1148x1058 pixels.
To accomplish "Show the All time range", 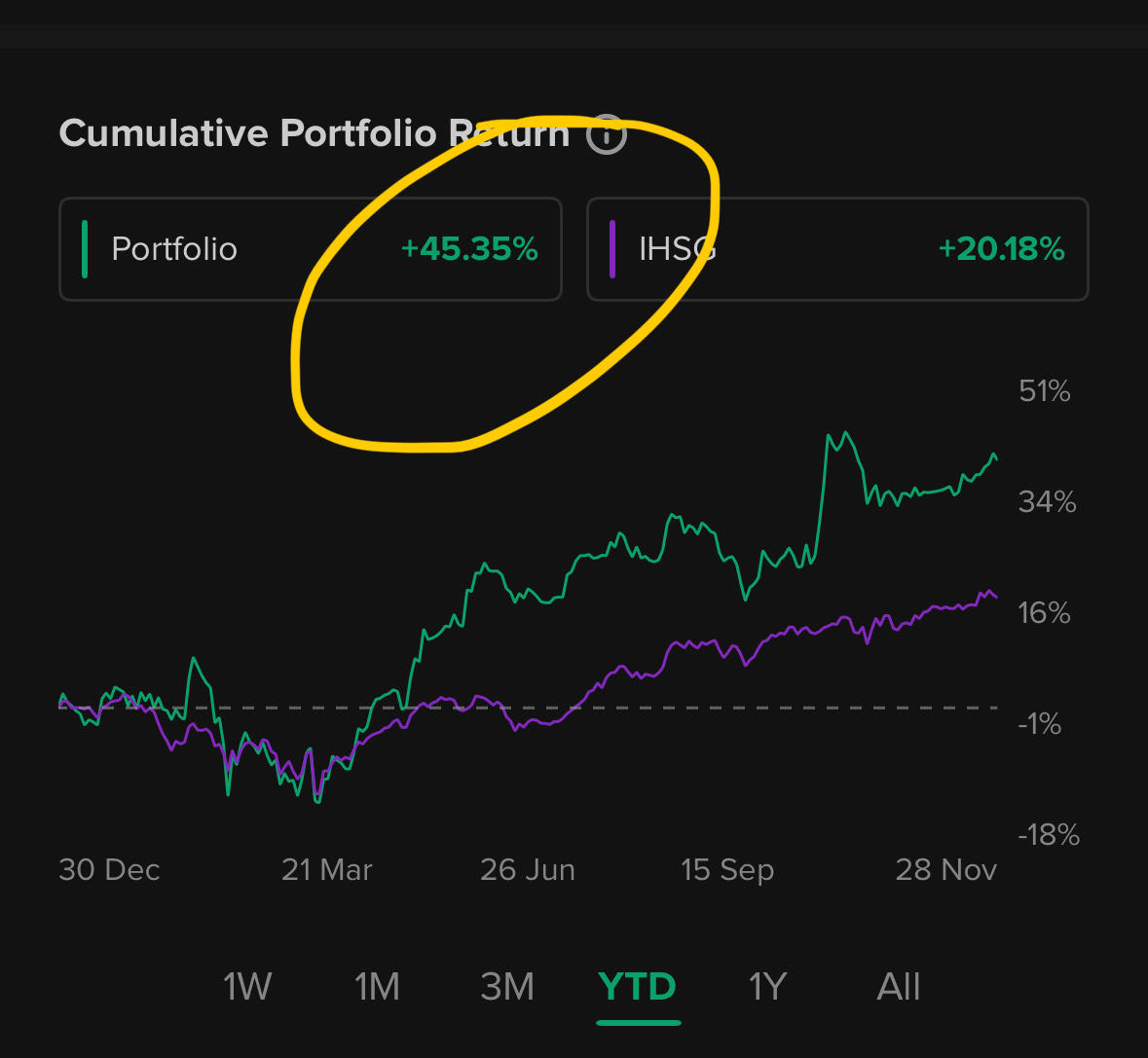I will 898,987.
